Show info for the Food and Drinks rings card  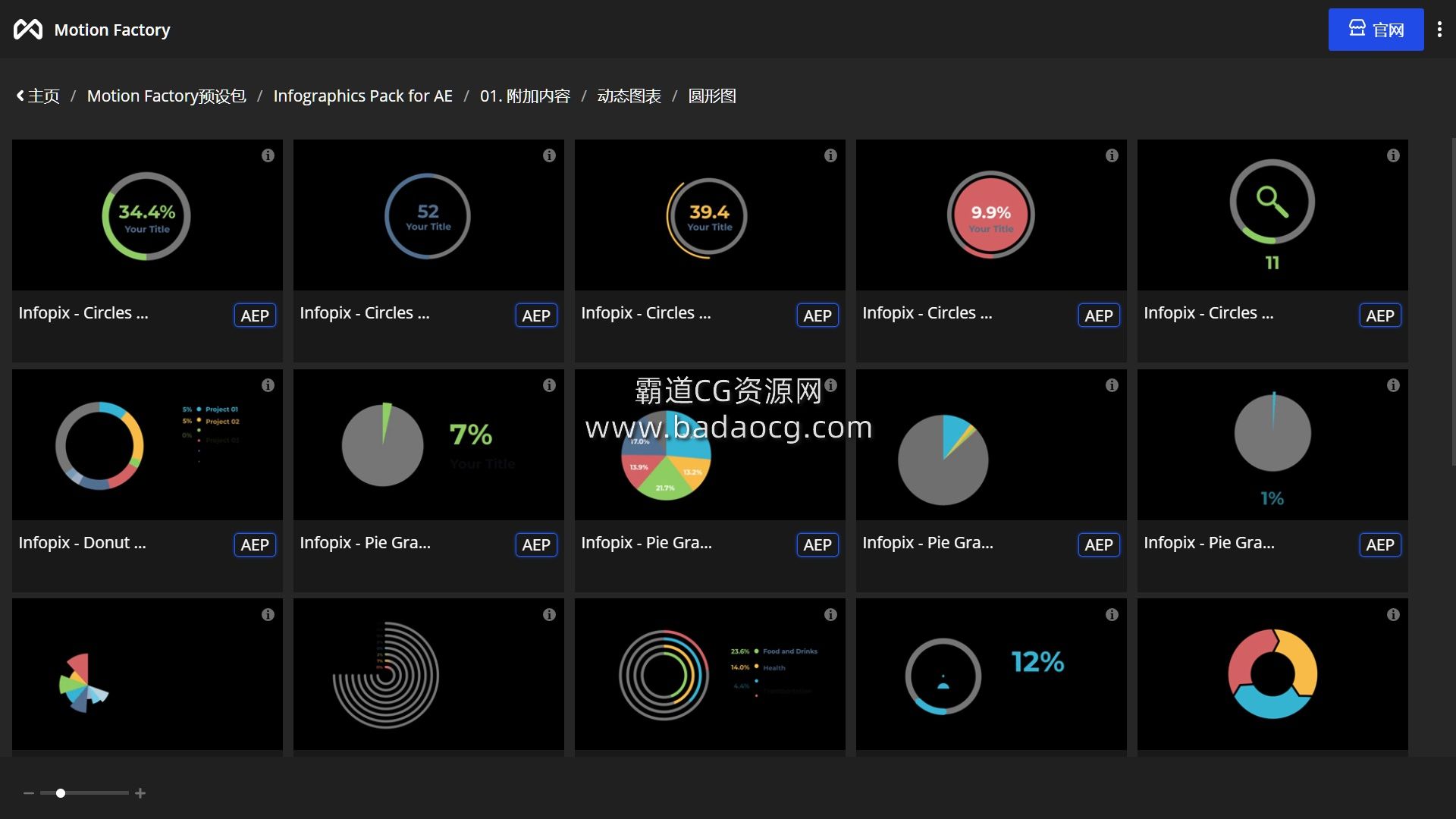coord(830,615)
